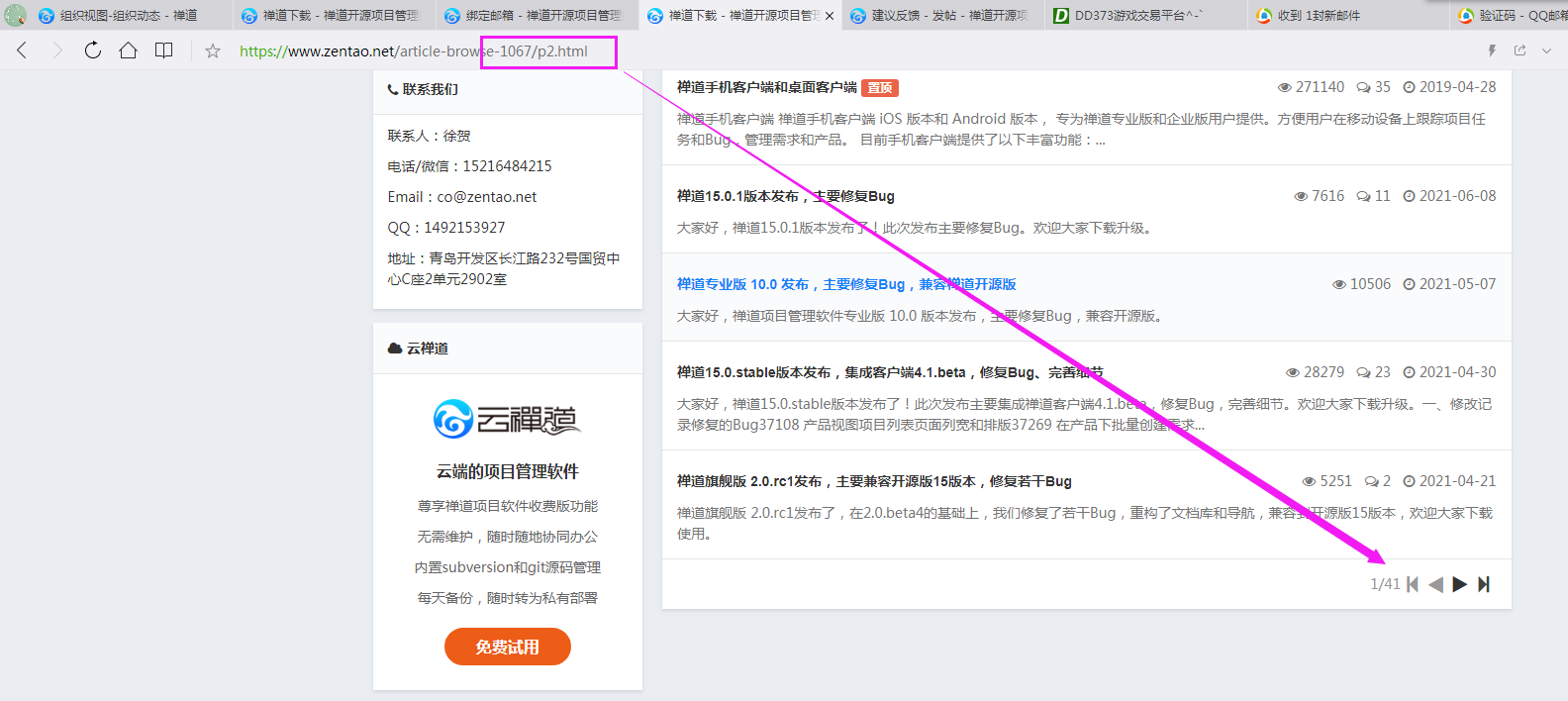Jump to the last page of pagination
This screenshot has height=701, width=1568.
click(x=1483, y=584)
